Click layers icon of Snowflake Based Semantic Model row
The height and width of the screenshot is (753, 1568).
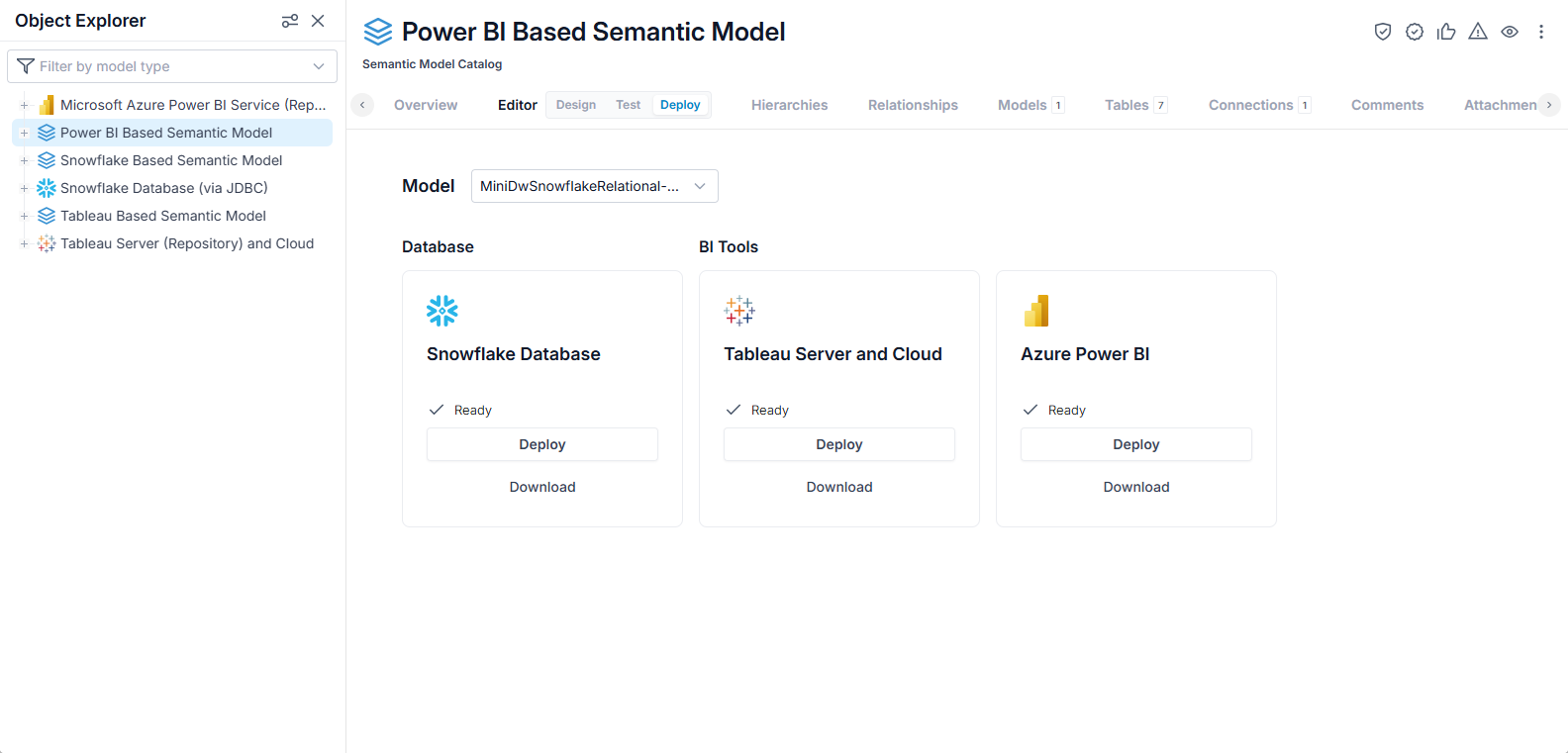[x=47, y=160]
